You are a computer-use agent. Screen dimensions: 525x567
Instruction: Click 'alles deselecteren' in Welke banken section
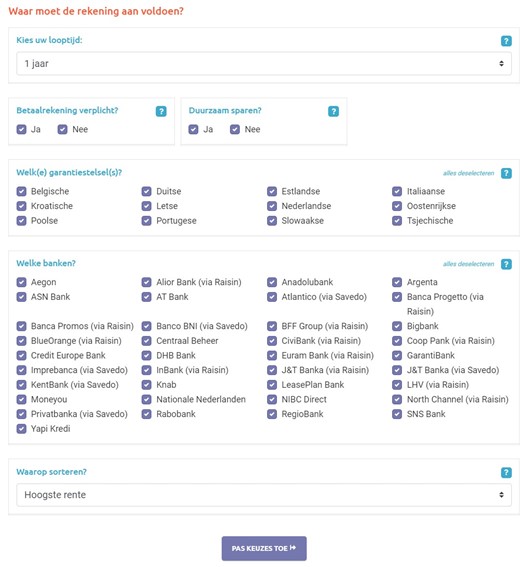coord(468,264)
